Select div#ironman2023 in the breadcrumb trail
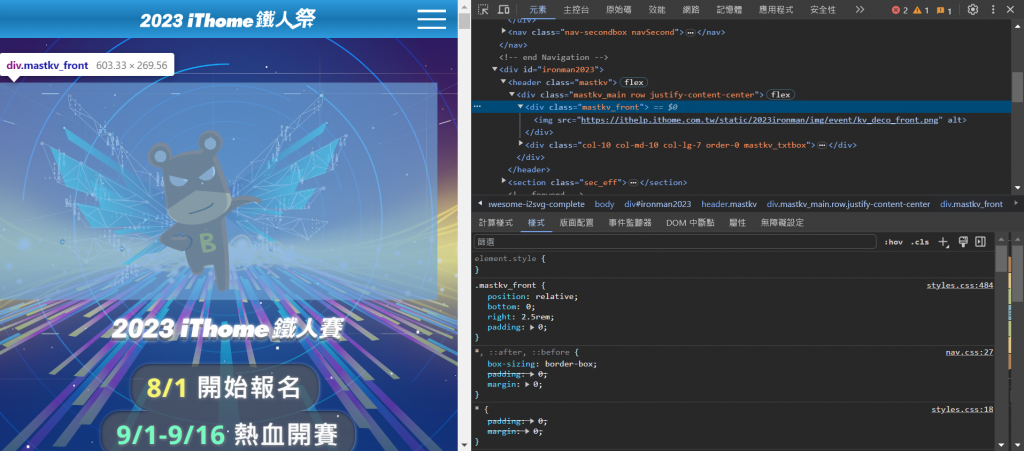 click(658, 204)
